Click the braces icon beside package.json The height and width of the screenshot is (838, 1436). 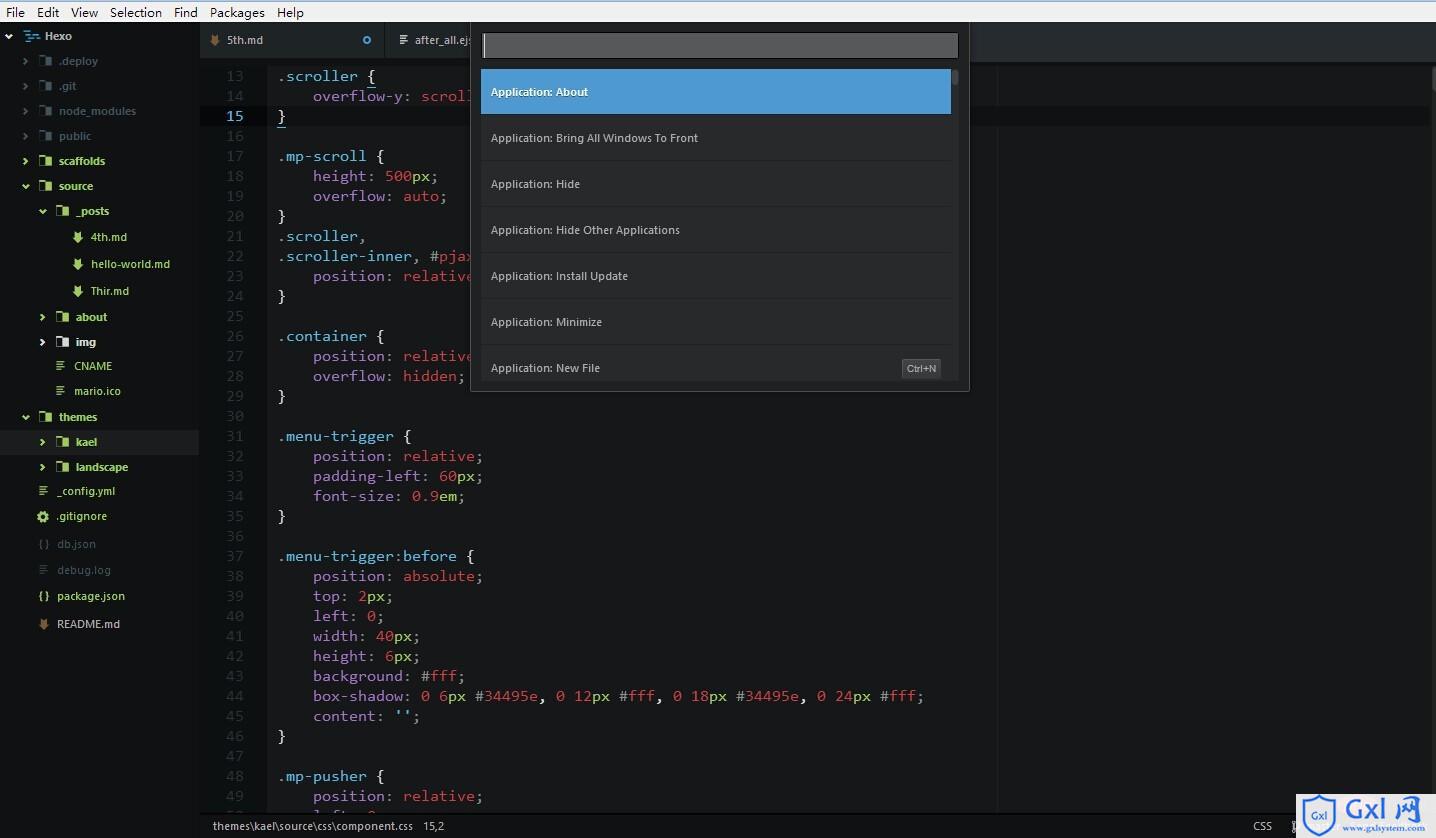[43, 596]
